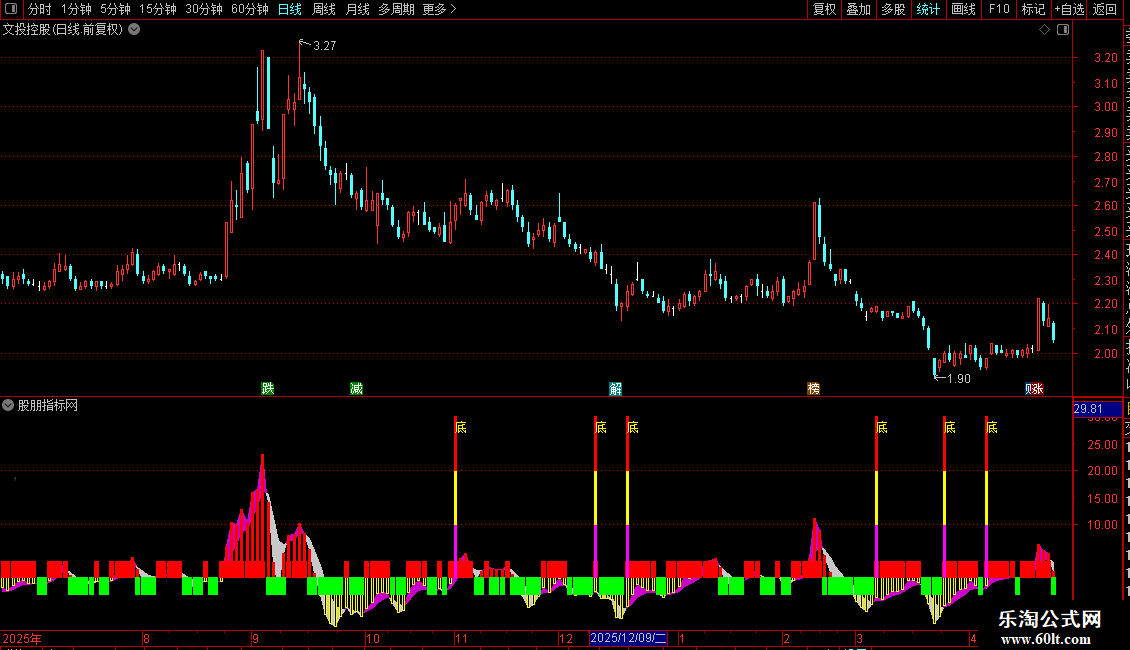Image resolution: width=1130 pixels, height=650 pixels.
Task: Open F10 company information
Action: tap(999, 9)
